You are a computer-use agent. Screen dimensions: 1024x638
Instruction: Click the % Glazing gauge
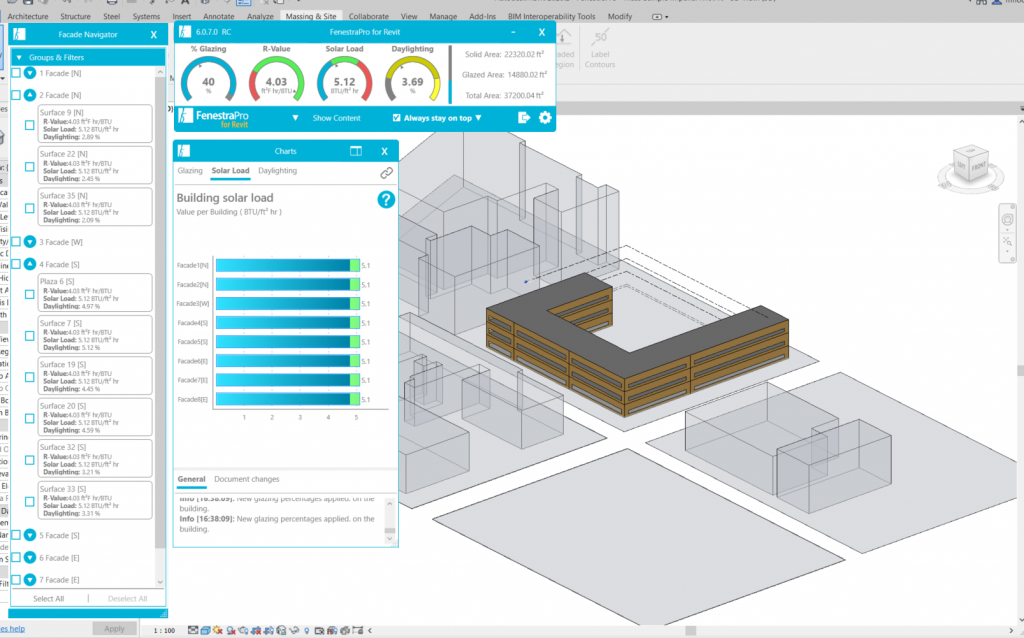[208, 79]
